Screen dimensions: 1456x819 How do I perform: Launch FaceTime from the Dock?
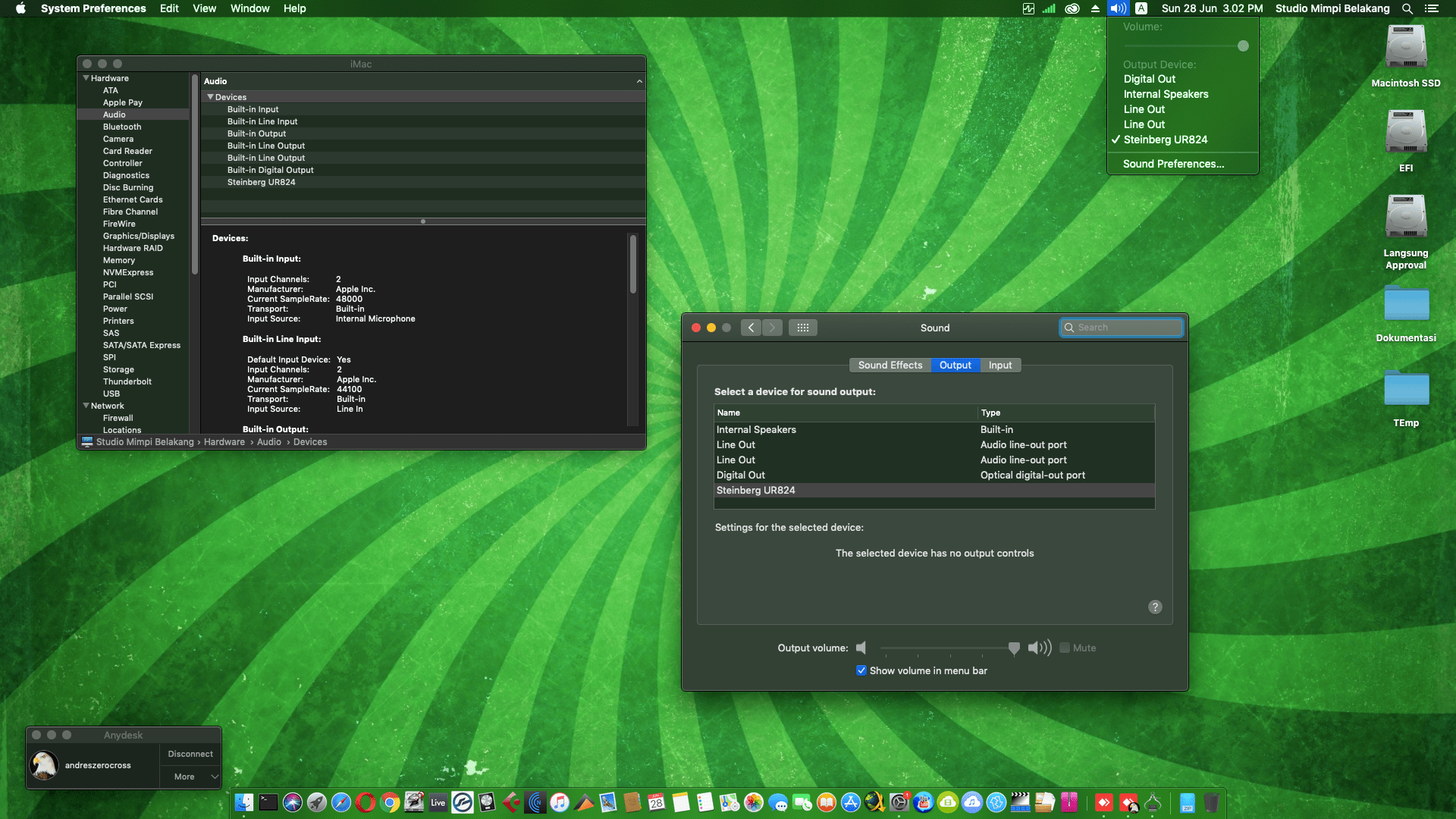(802, 802)
